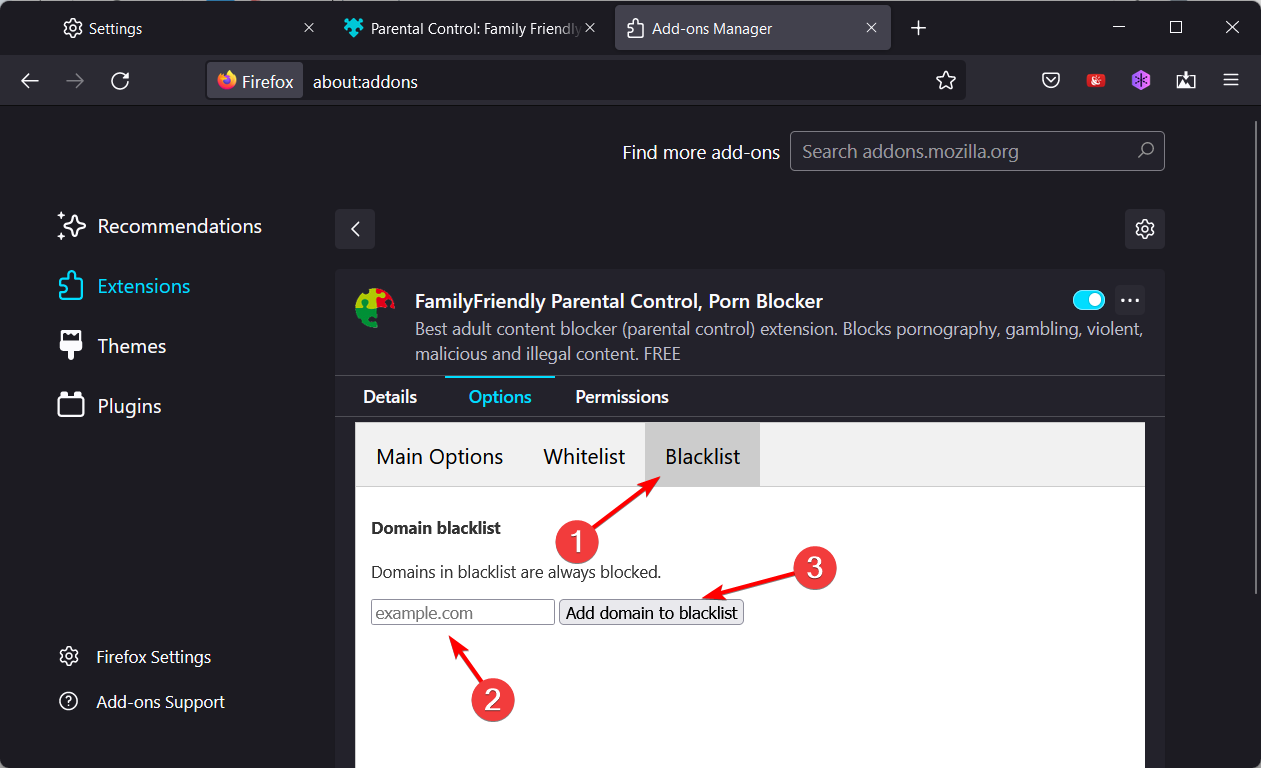The height and width of the screenshot is (768, 1261).
Task: Select the Add-ons Manager browser tab
Action: (752, 28)
